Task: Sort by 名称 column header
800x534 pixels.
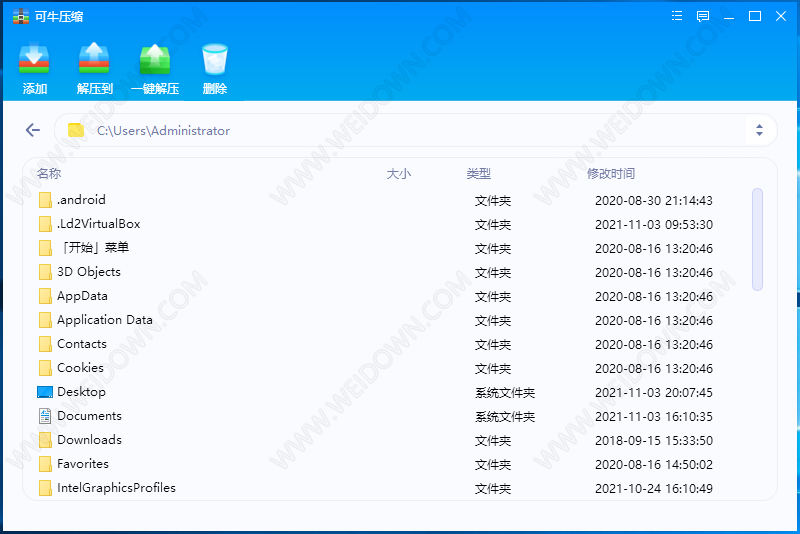Action: point(49,174)
